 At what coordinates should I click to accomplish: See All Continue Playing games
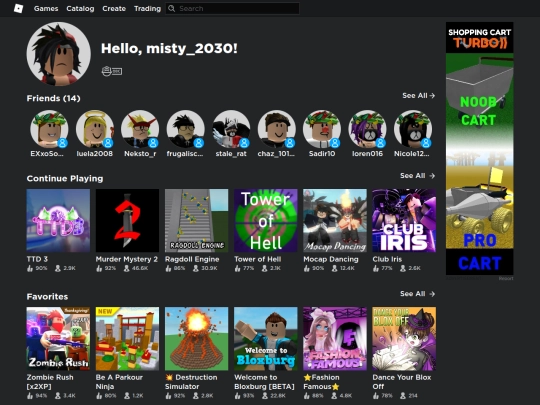point(417,176)
